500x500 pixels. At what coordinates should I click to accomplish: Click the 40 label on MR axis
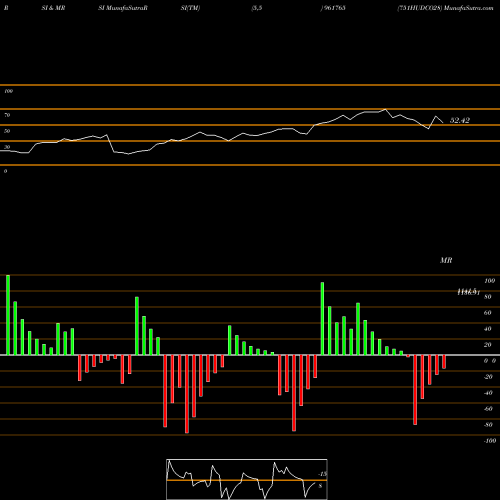pos(488,329)
